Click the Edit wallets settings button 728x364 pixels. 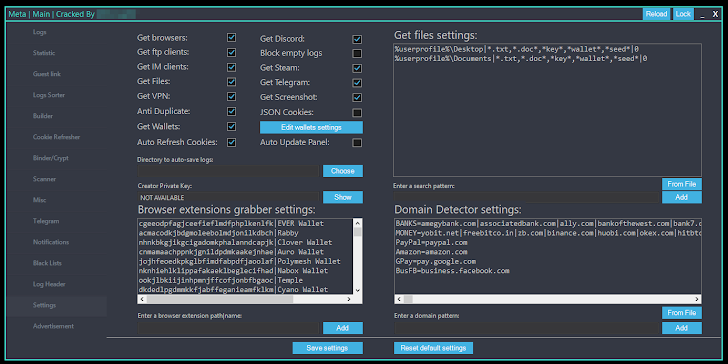[x=311, y=127]
